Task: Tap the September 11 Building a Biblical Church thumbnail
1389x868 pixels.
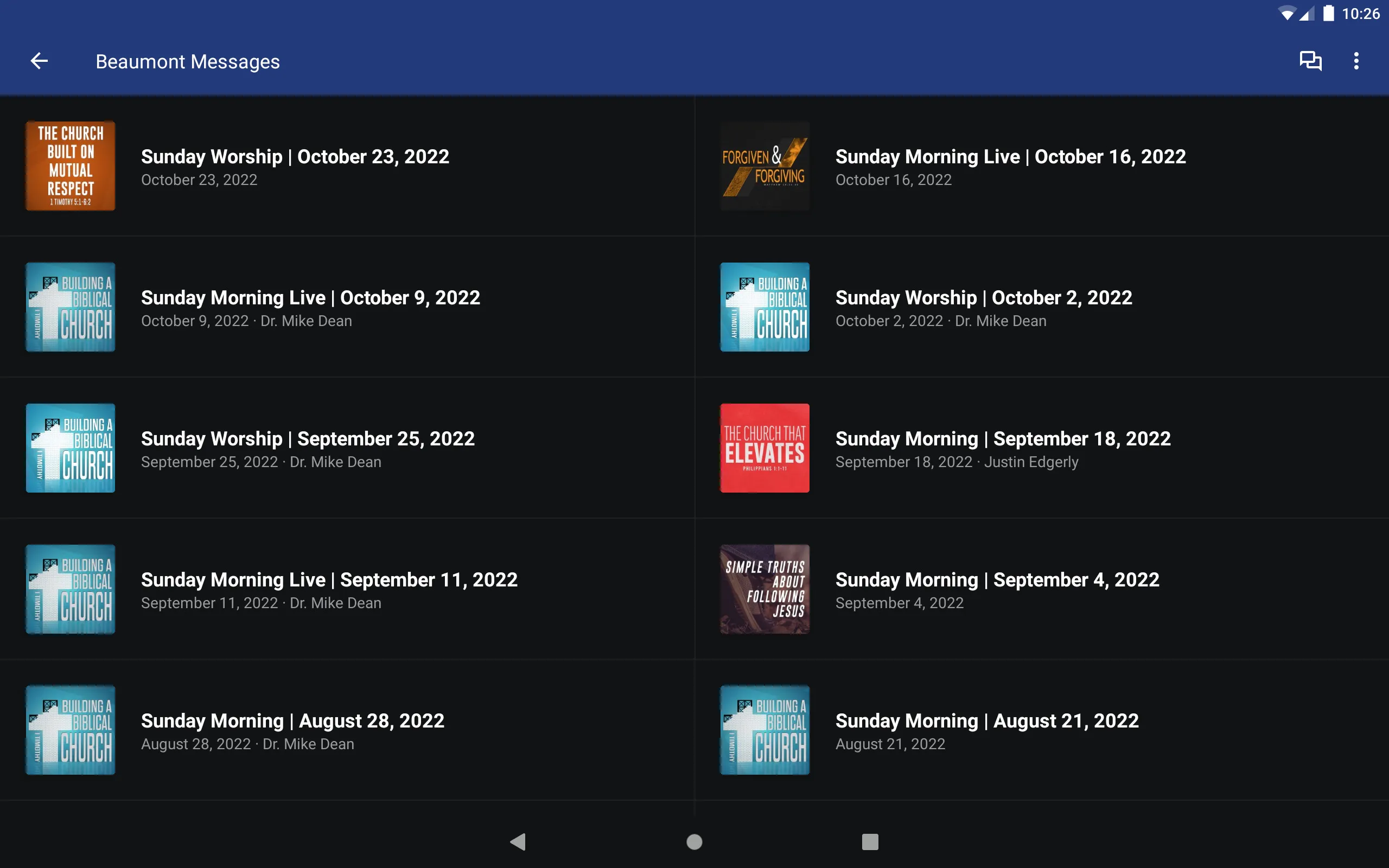Action: pos(71,589)
